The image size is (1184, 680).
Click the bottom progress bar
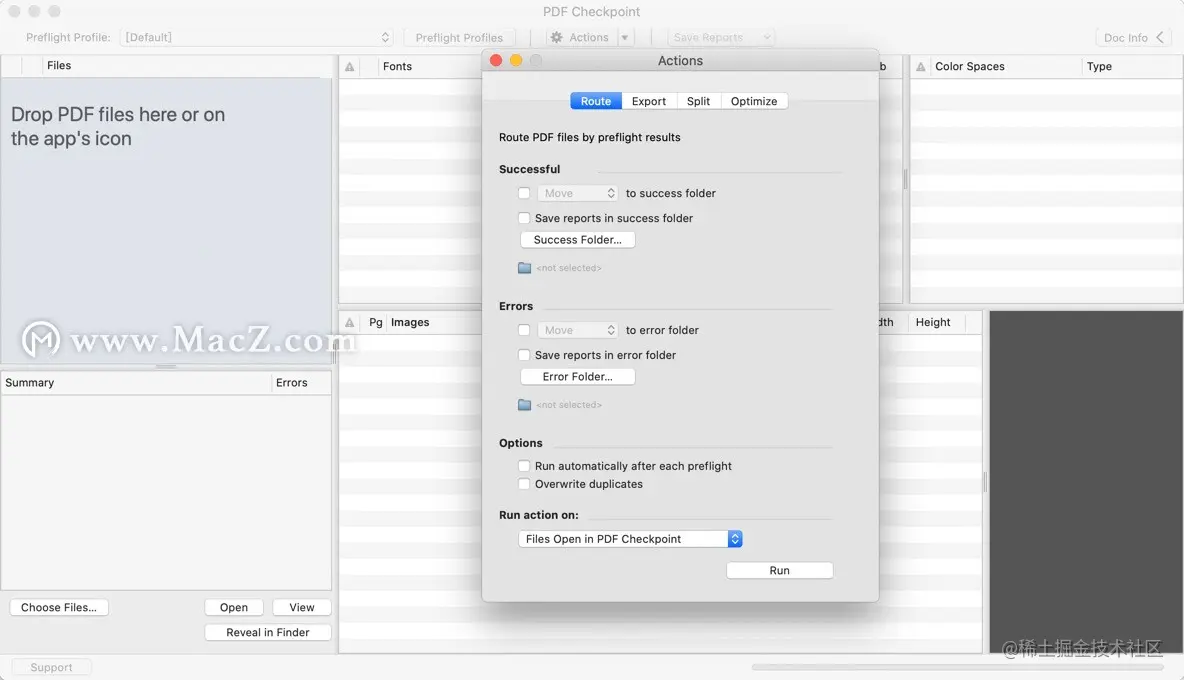coord(957,667)
